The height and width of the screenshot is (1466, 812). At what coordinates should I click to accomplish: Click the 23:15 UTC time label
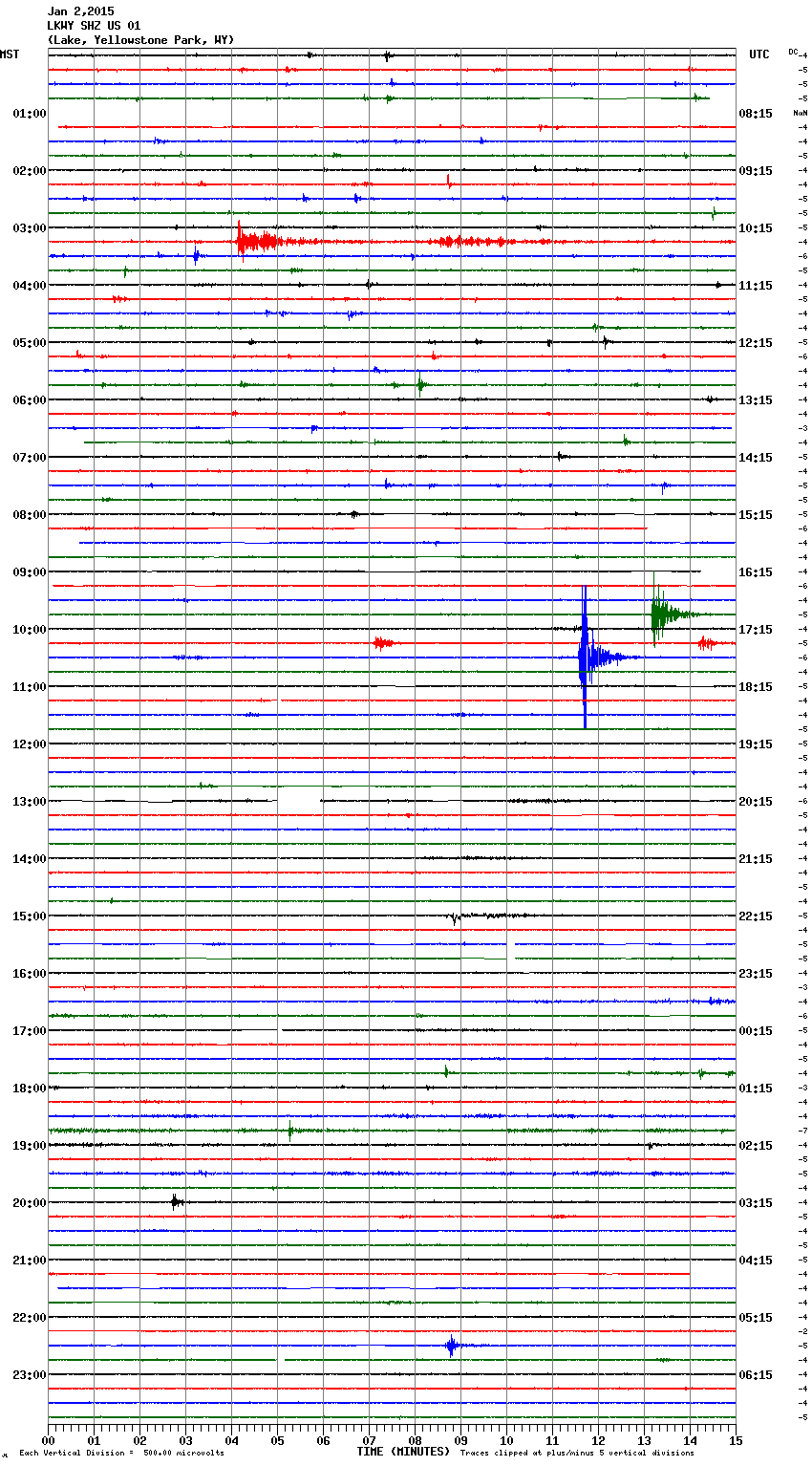(x=756, y=974)
